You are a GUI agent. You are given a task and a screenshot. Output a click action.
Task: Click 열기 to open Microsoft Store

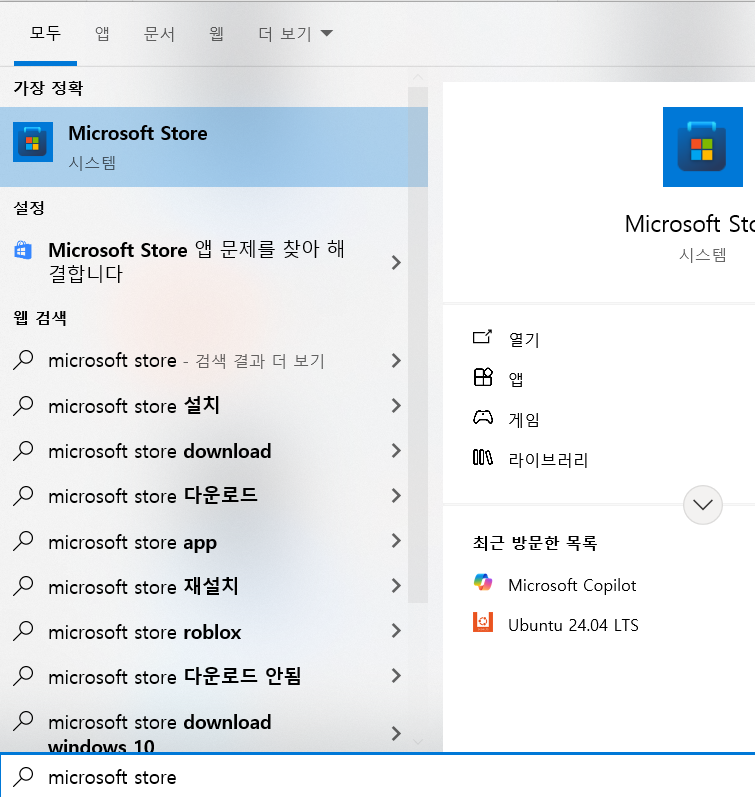(524, 339)
